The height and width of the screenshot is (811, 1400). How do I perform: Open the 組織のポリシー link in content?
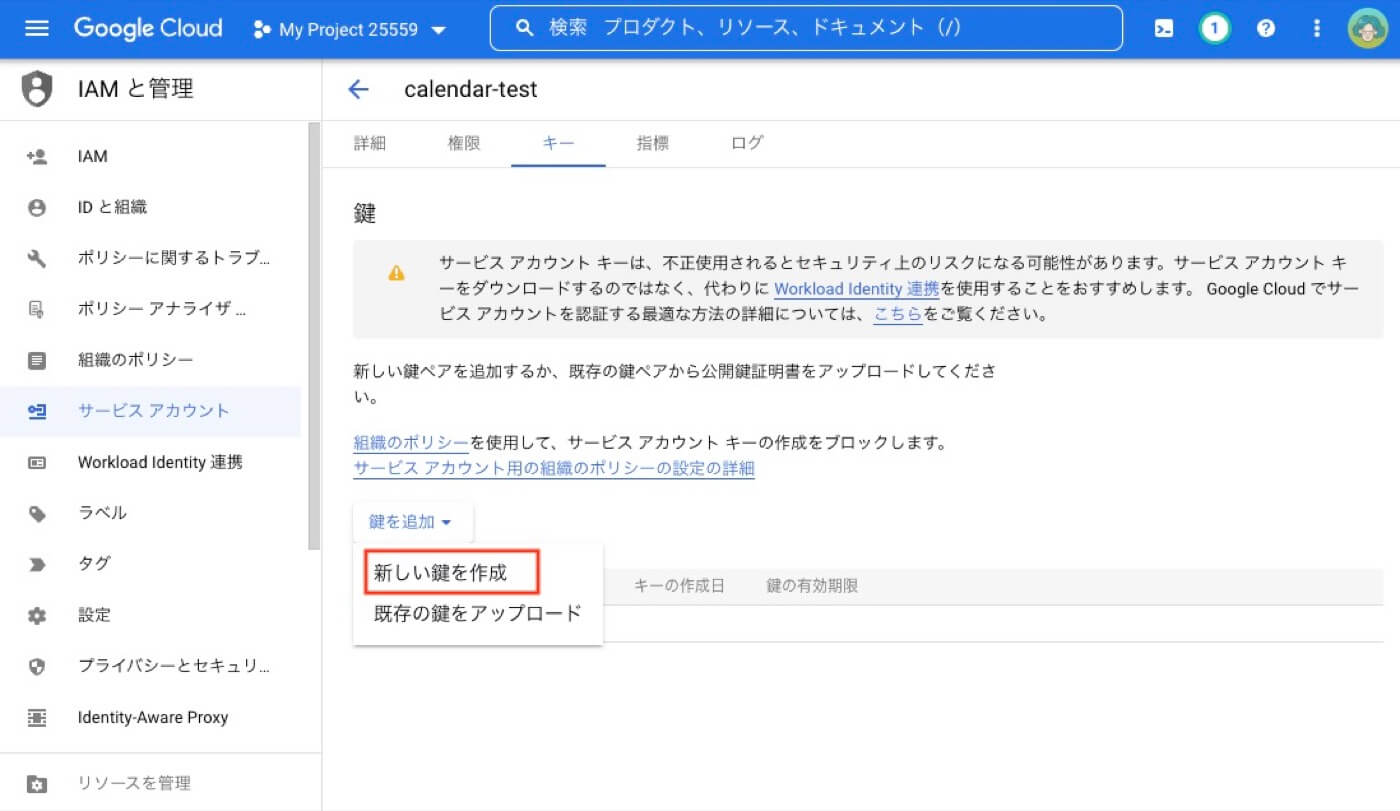pyautogui.click(x=411, y=442)
